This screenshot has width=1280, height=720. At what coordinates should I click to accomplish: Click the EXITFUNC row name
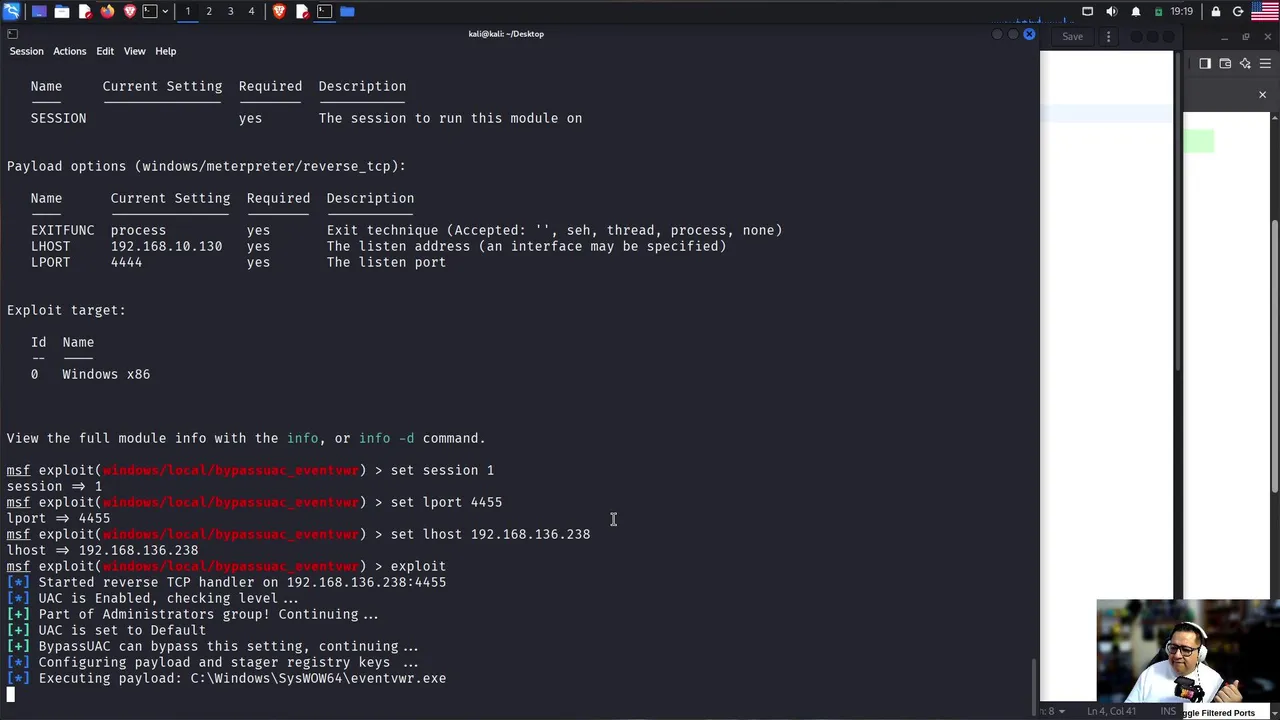[x=62, y=230]
